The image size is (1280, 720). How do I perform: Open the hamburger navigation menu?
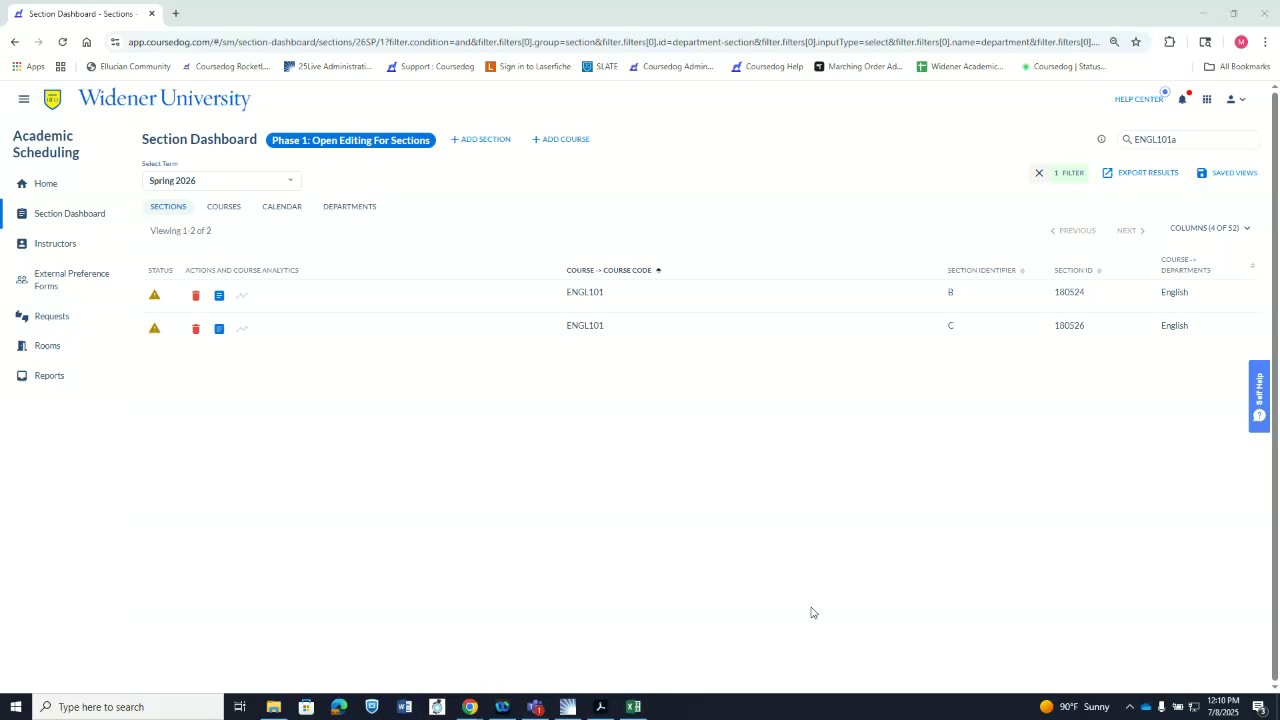click(24, 99)
